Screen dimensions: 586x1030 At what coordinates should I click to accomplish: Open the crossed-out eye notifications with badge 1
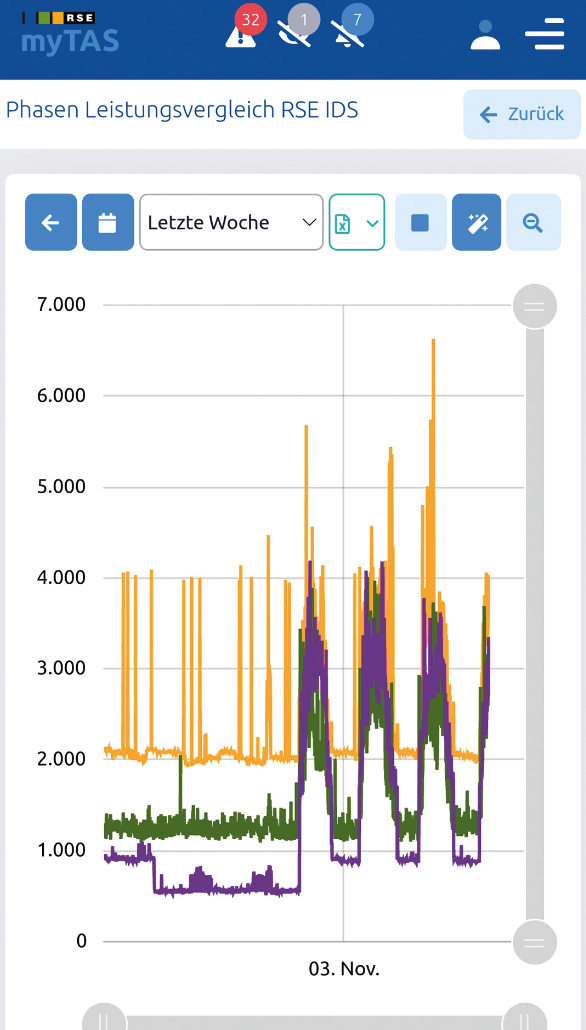click(x=297, y=28)
